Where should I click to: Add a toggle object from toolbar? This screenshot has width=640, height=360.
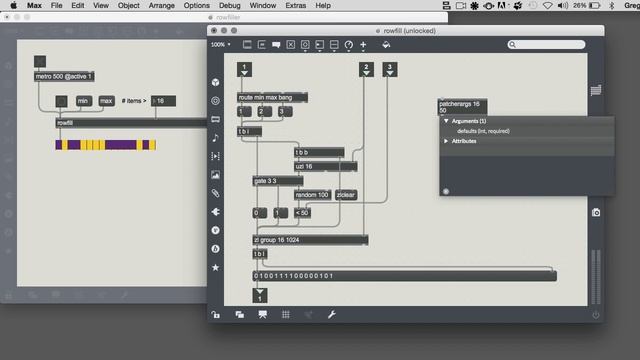291,44
